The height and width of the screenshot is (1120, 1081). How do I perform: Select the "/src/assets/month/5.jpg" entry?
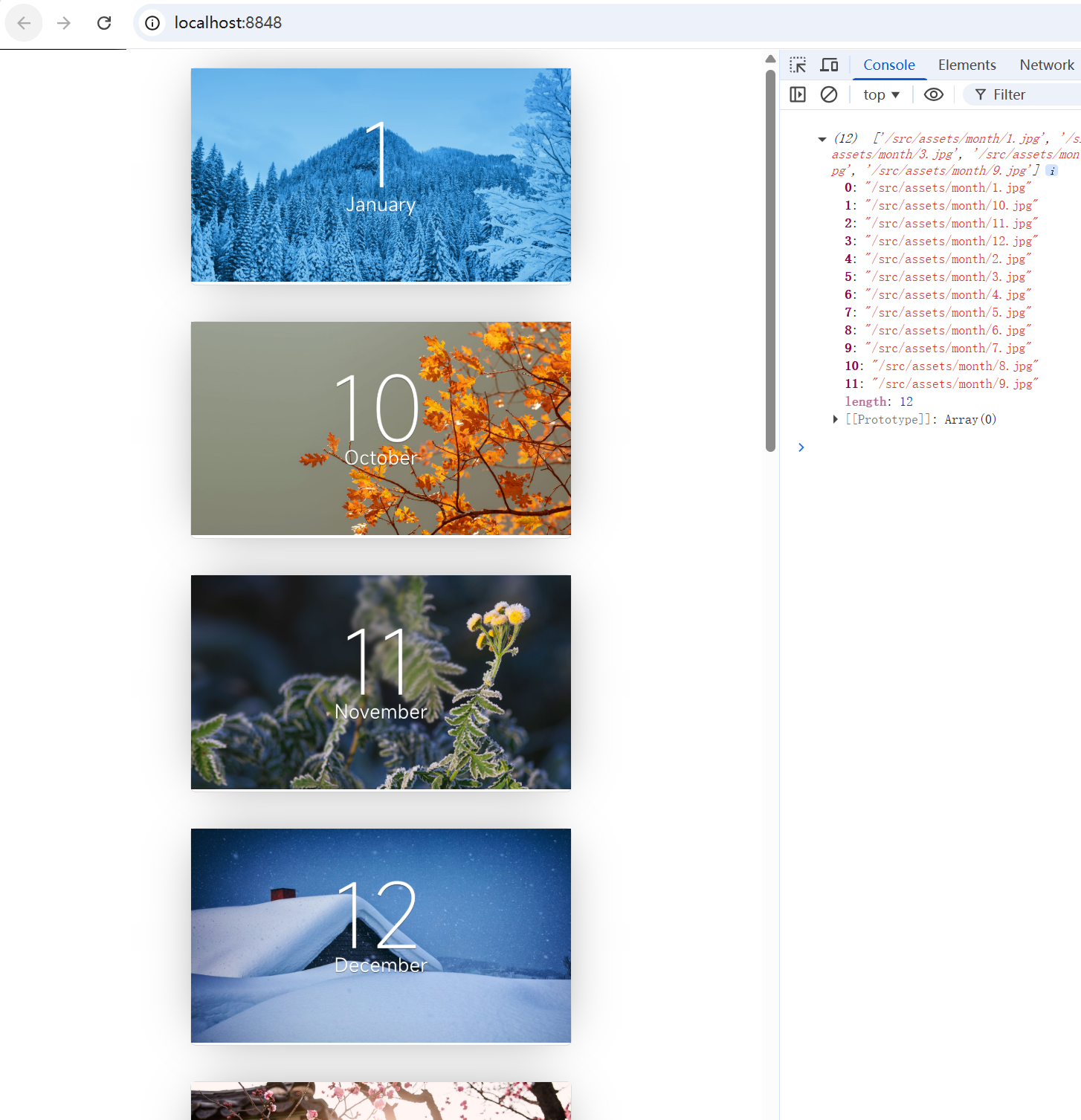tap(948, 313)
